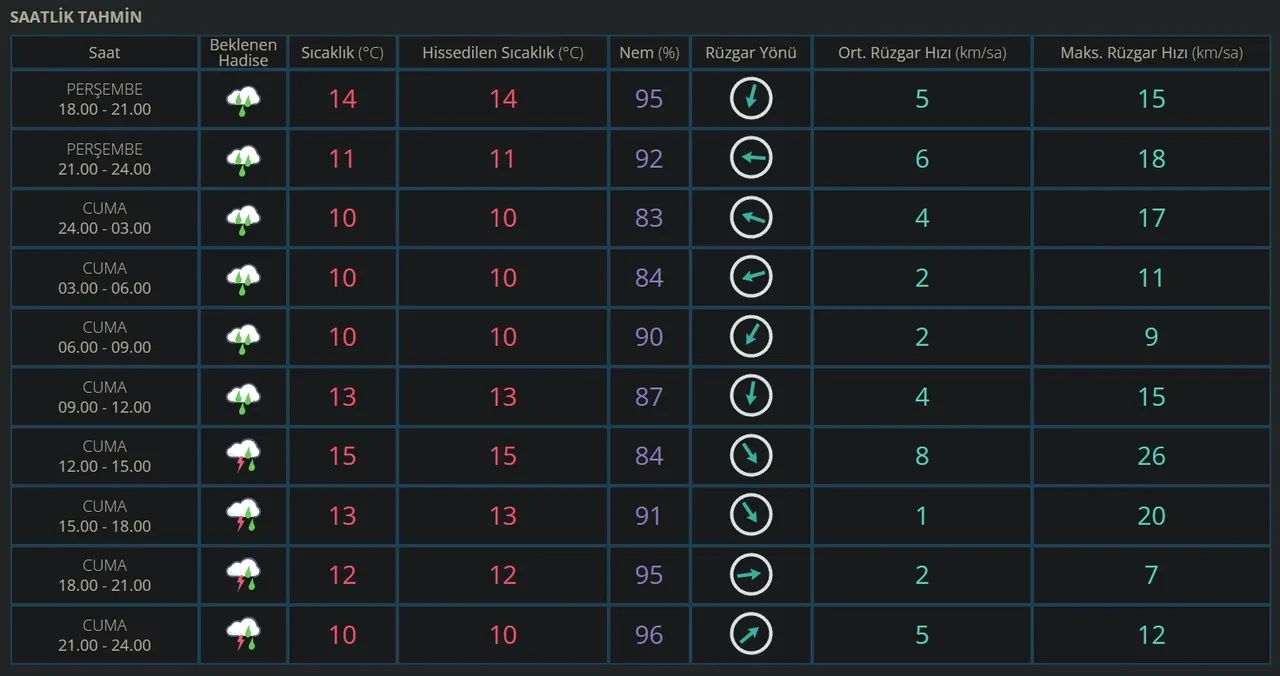
Task: Click the humidity value 96
Action: click(x=649, y=635)
